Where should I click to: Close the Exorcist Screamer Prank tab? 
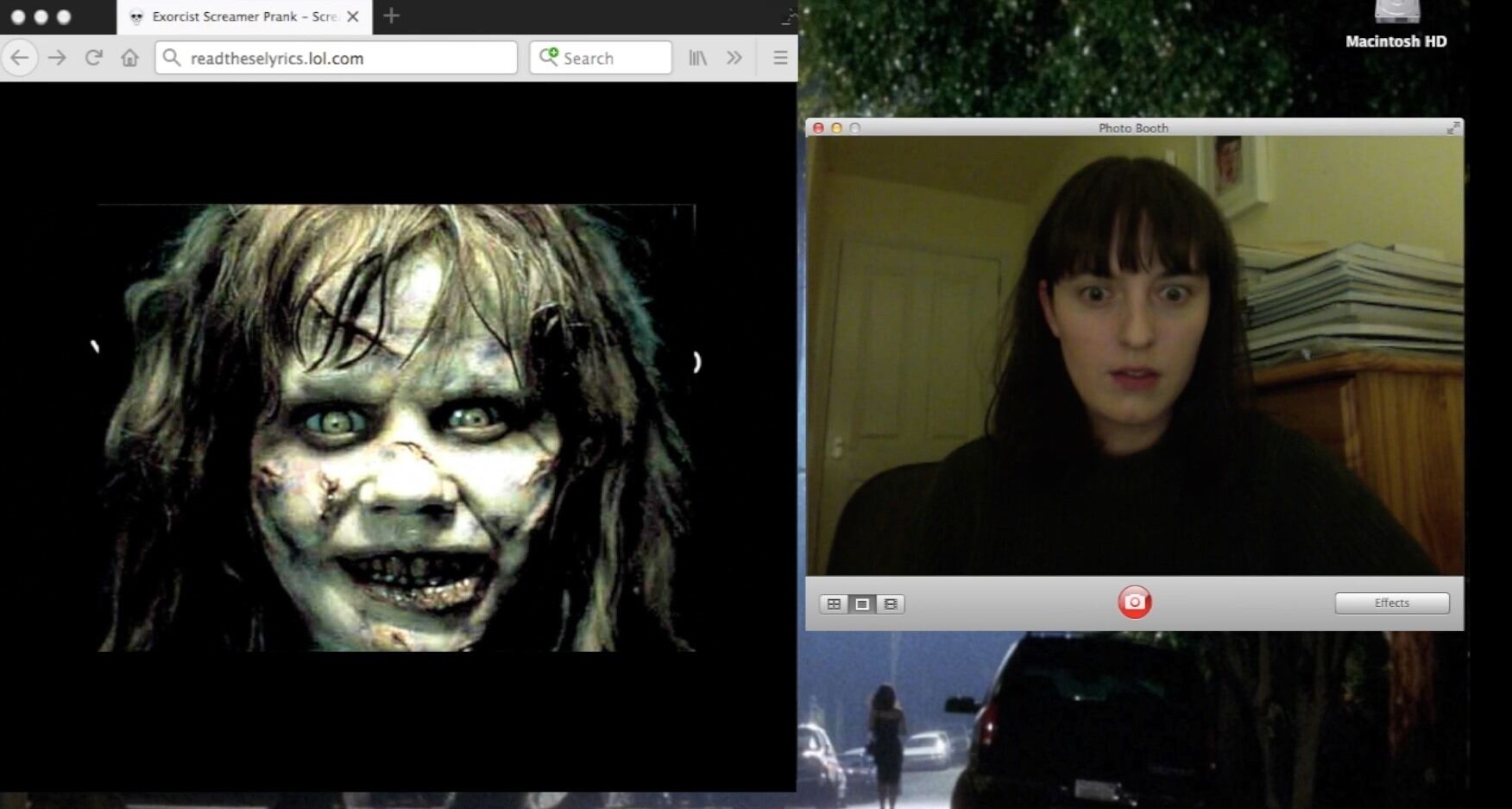pyautogui.click(x=353, y=16)
